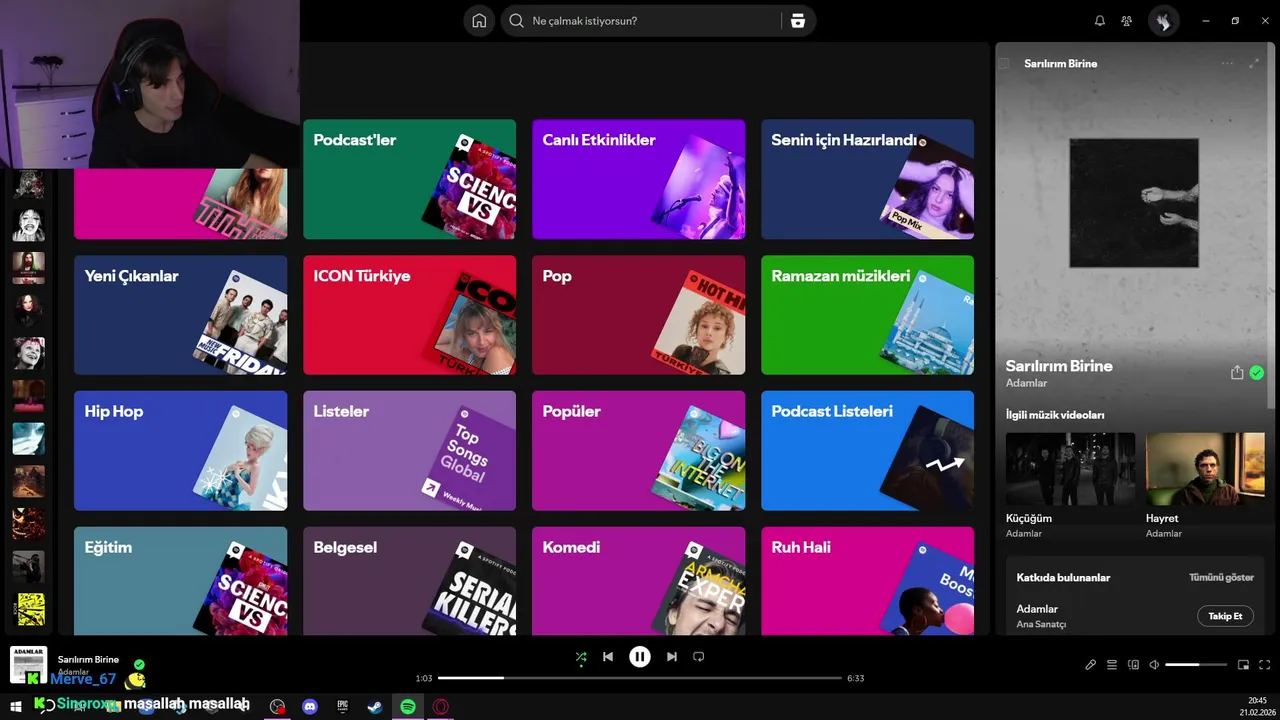Viewport: 1280px width, 720px height.
Task: Open the Podcast Listeleri category
Action: point(867,451)
